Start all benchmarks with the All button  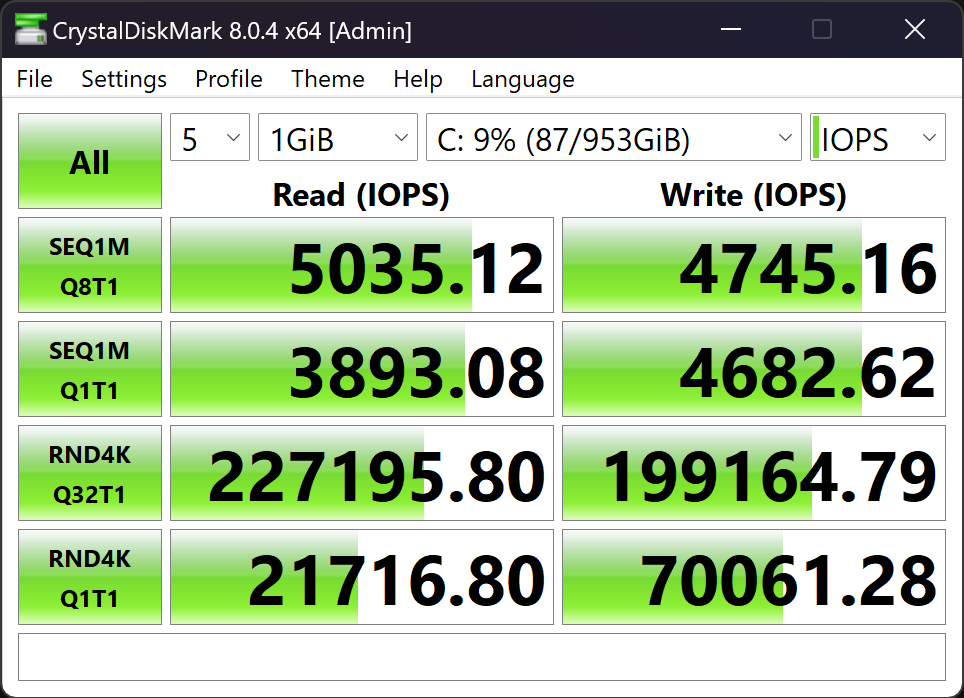pos(90,161)
